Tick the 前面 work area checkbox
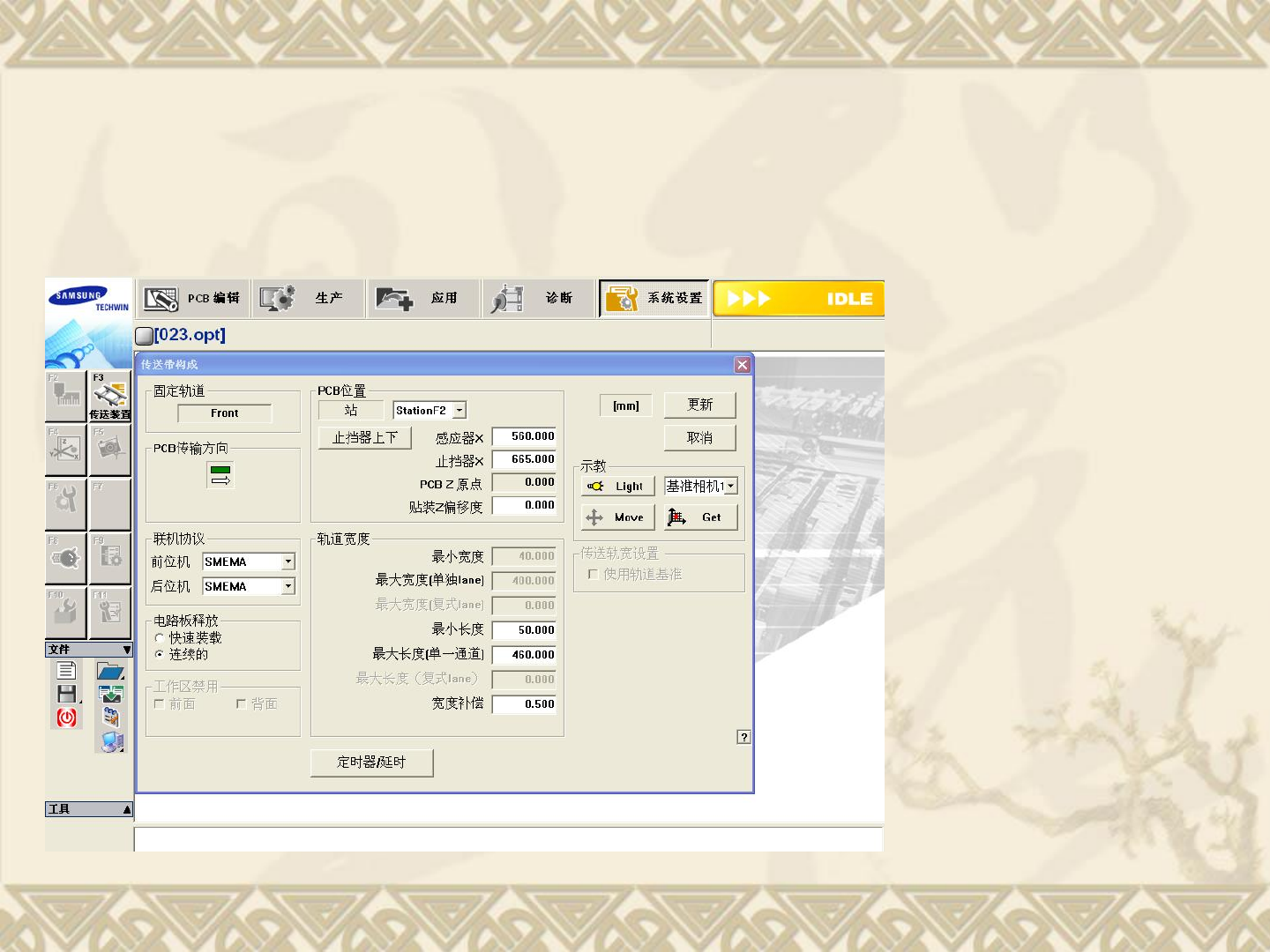The height and width of the screenshot is (952, 1270). (160, 703)
